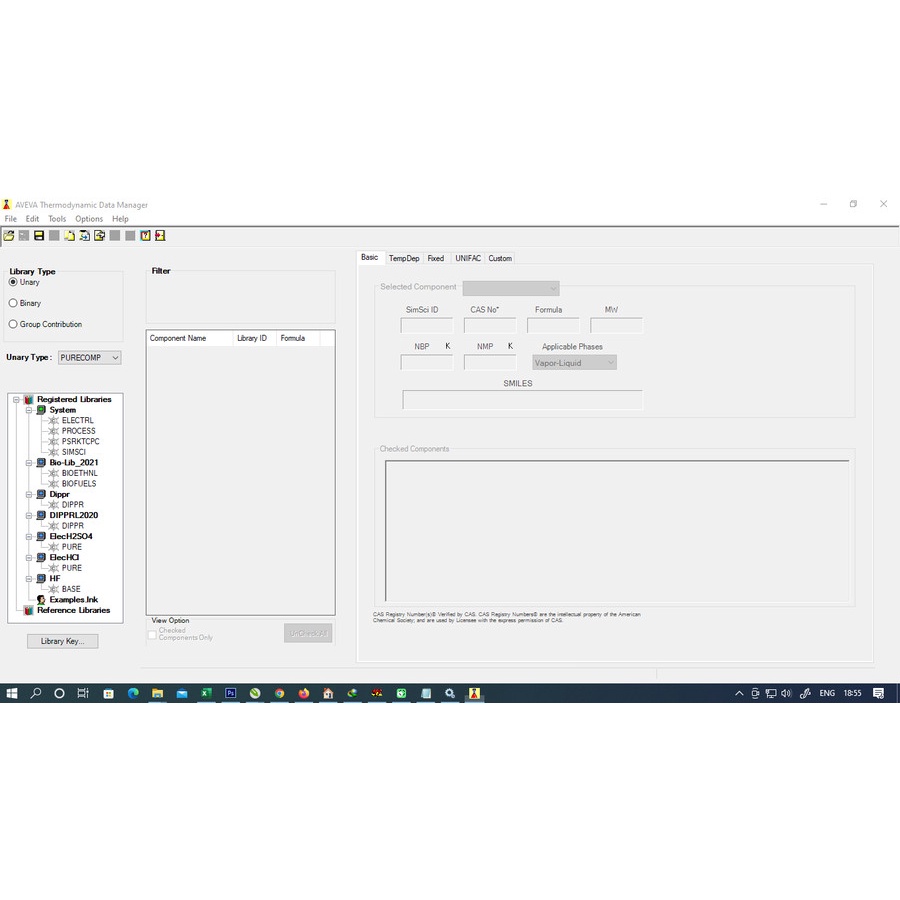The height and width of the screenshot is (900, 900).
Task: Open Excel from the Windows taskbar
Action: pyautogui.click(x=206, y=693)
